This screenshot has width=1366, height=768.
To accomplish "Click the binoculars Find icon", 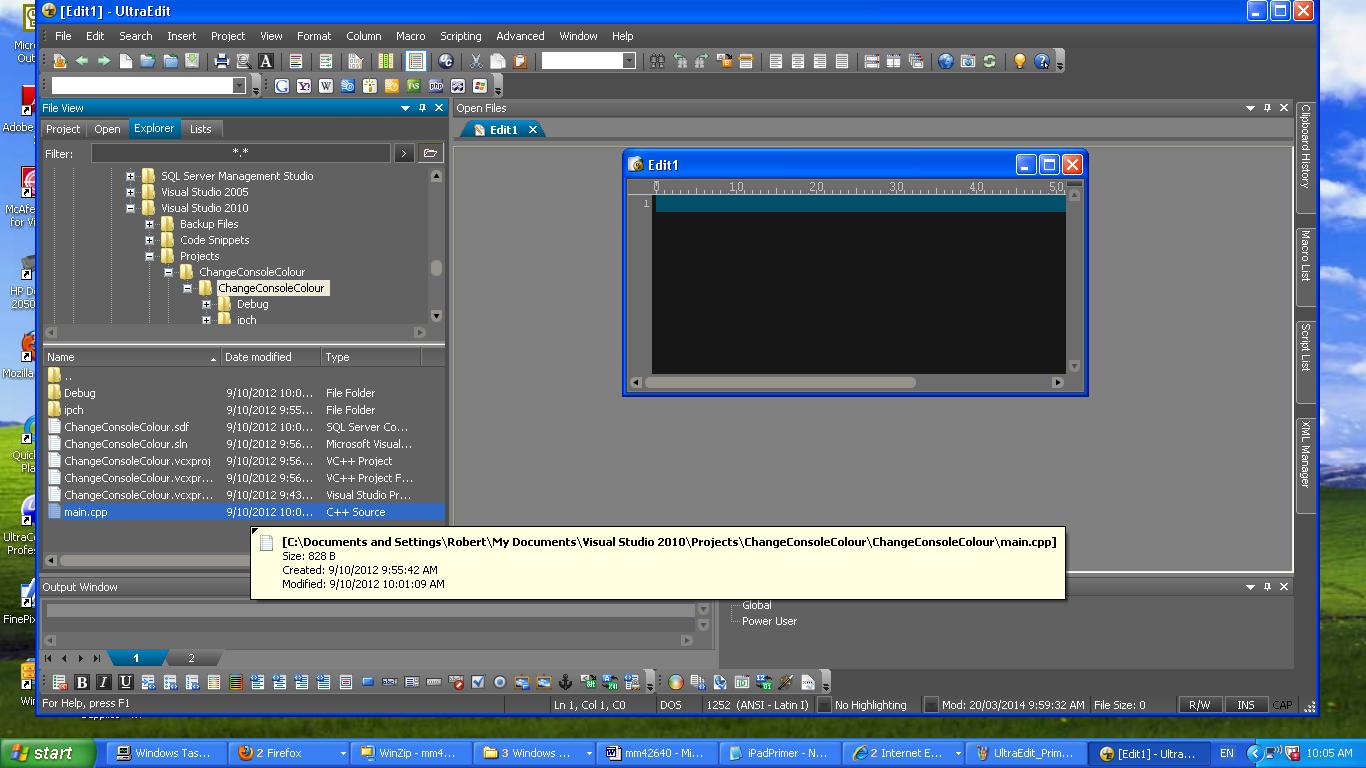I will point(657,61).
